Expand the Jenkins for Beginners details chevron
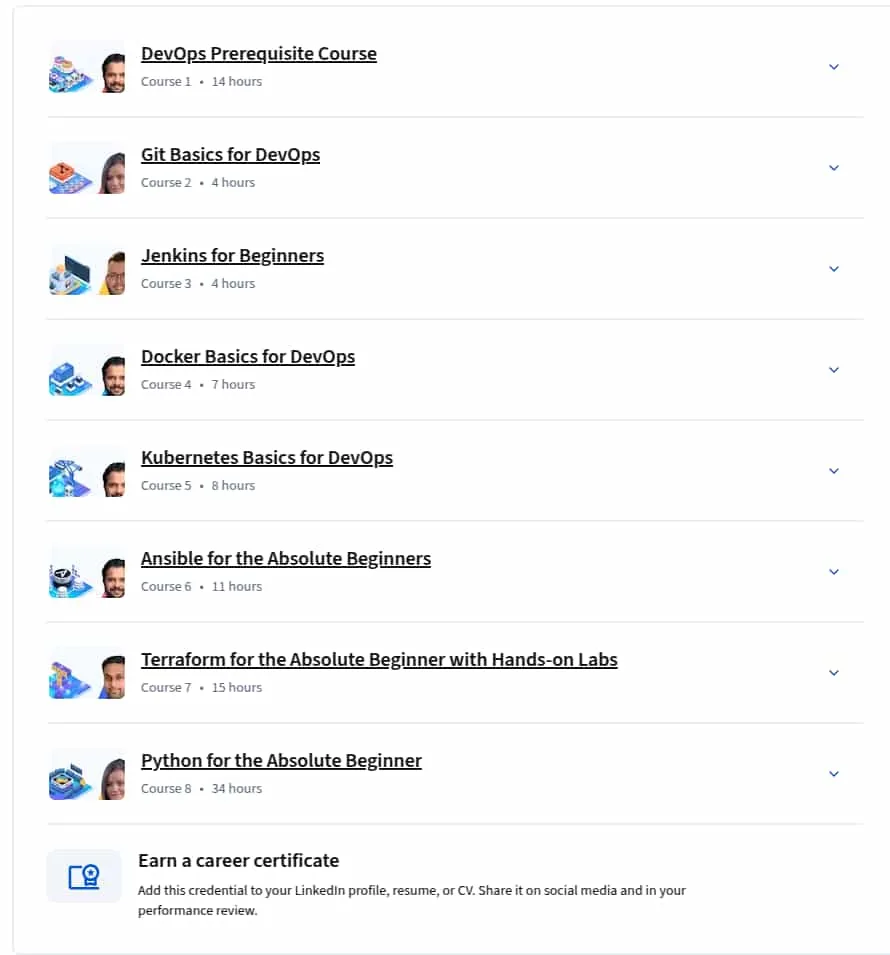The image size is (890, 955). coord(834,269)
